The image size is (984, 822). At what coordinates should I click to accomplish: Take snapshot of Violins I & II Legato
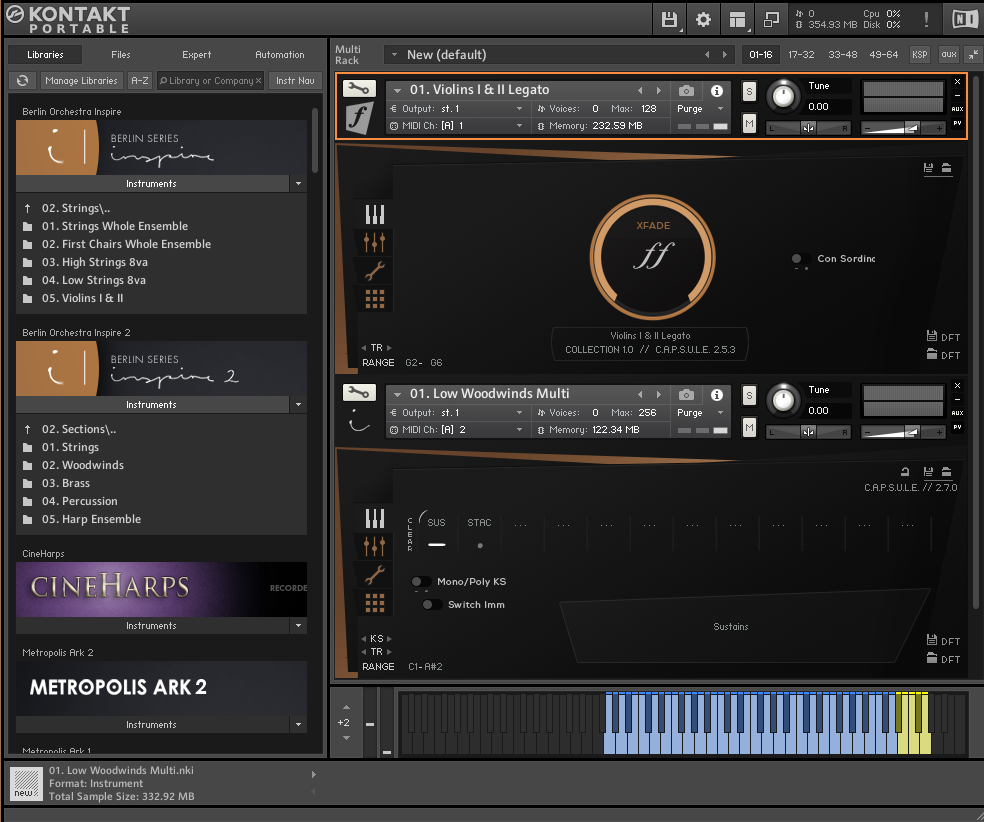click(x=687, y=90)
